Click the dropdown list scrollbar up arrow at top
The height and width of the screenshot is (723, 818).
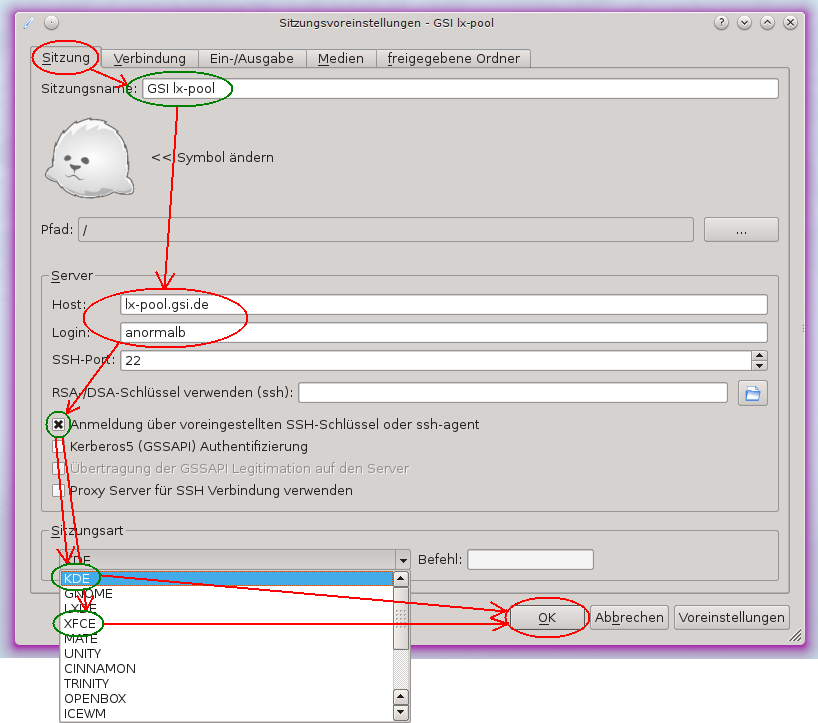point(401,579)
